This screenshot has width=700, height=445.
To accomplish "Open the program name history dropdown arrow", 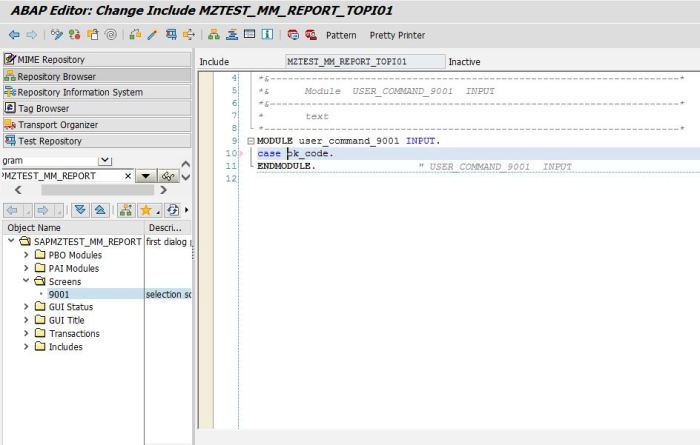I will click(x=146, y=176).
